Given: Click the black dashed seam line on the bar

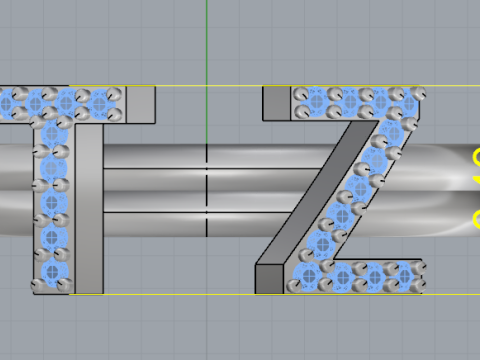Looking at the screenshot, I should point(207,191).
